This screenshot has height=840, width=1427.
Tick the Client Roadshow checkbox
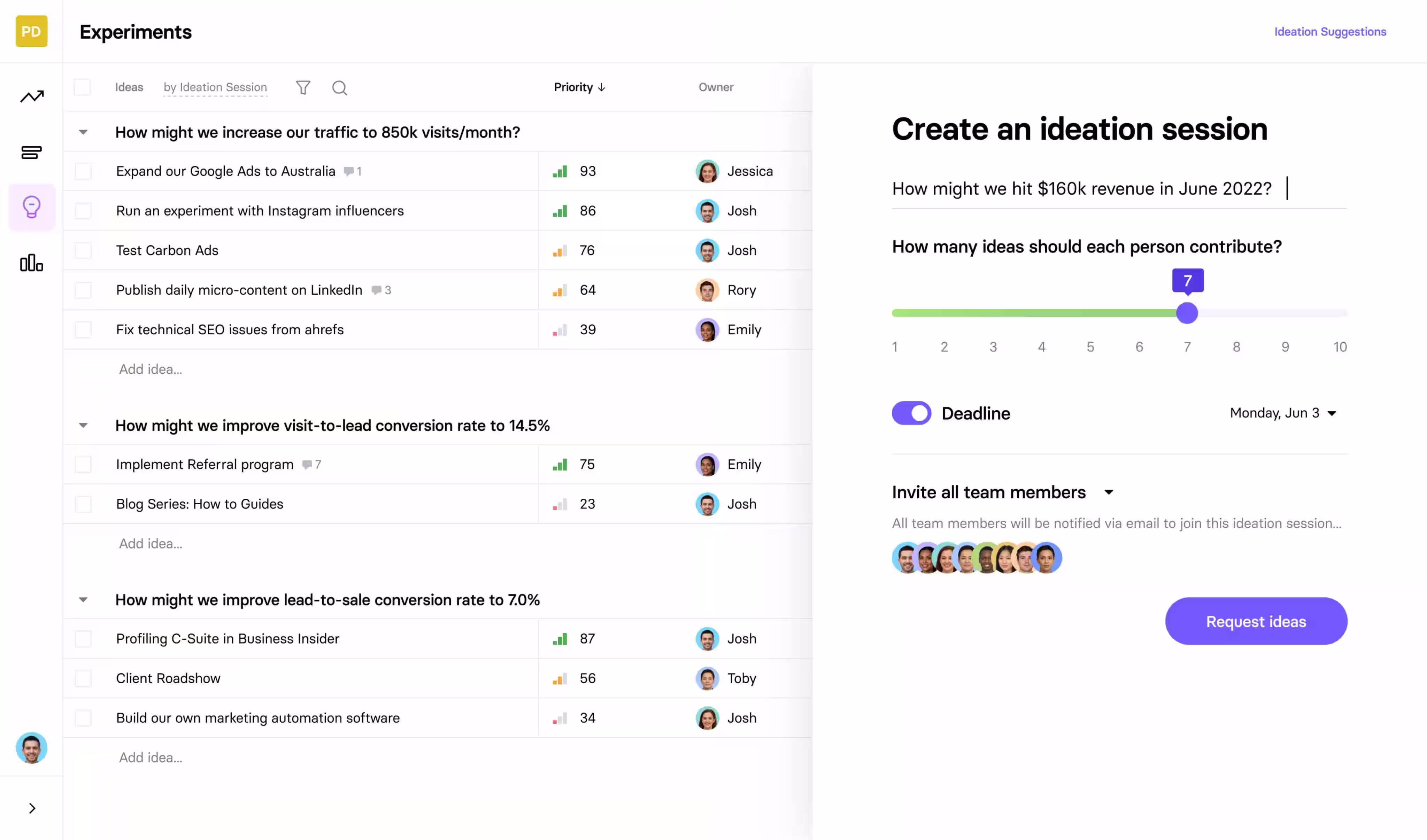coord(83,679)
